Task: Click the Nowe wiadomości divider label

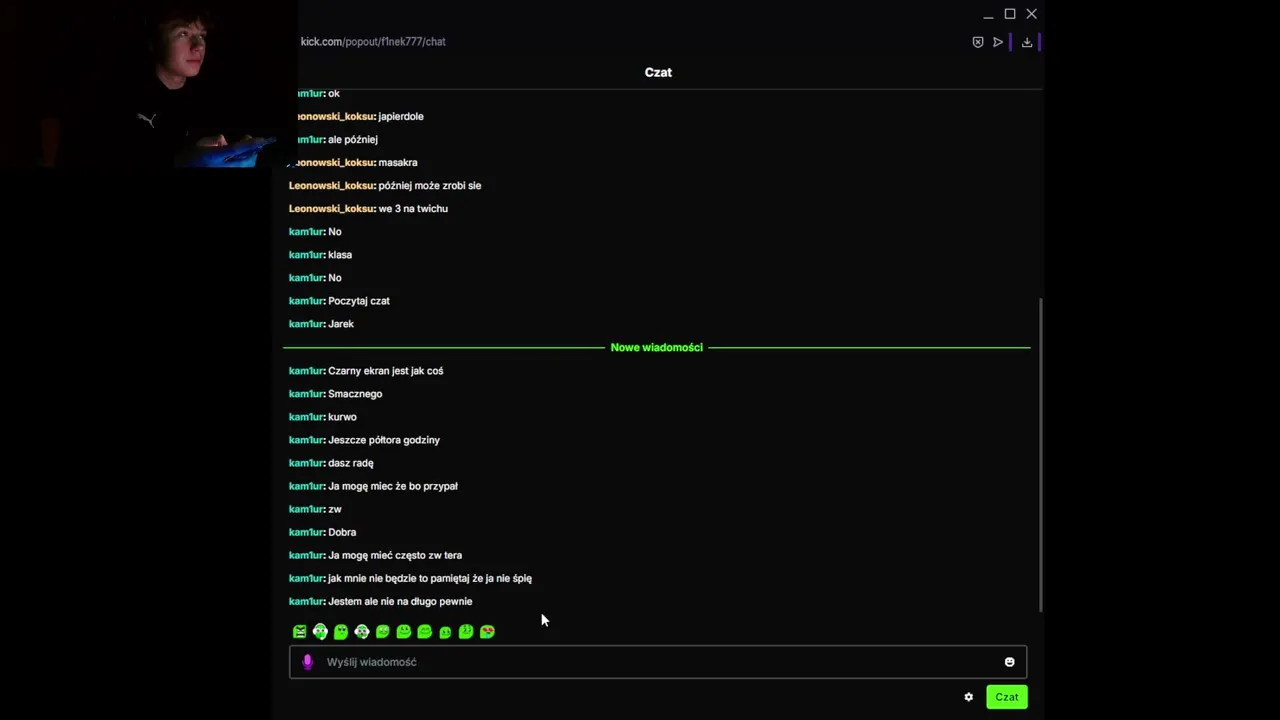Action: 656,348
